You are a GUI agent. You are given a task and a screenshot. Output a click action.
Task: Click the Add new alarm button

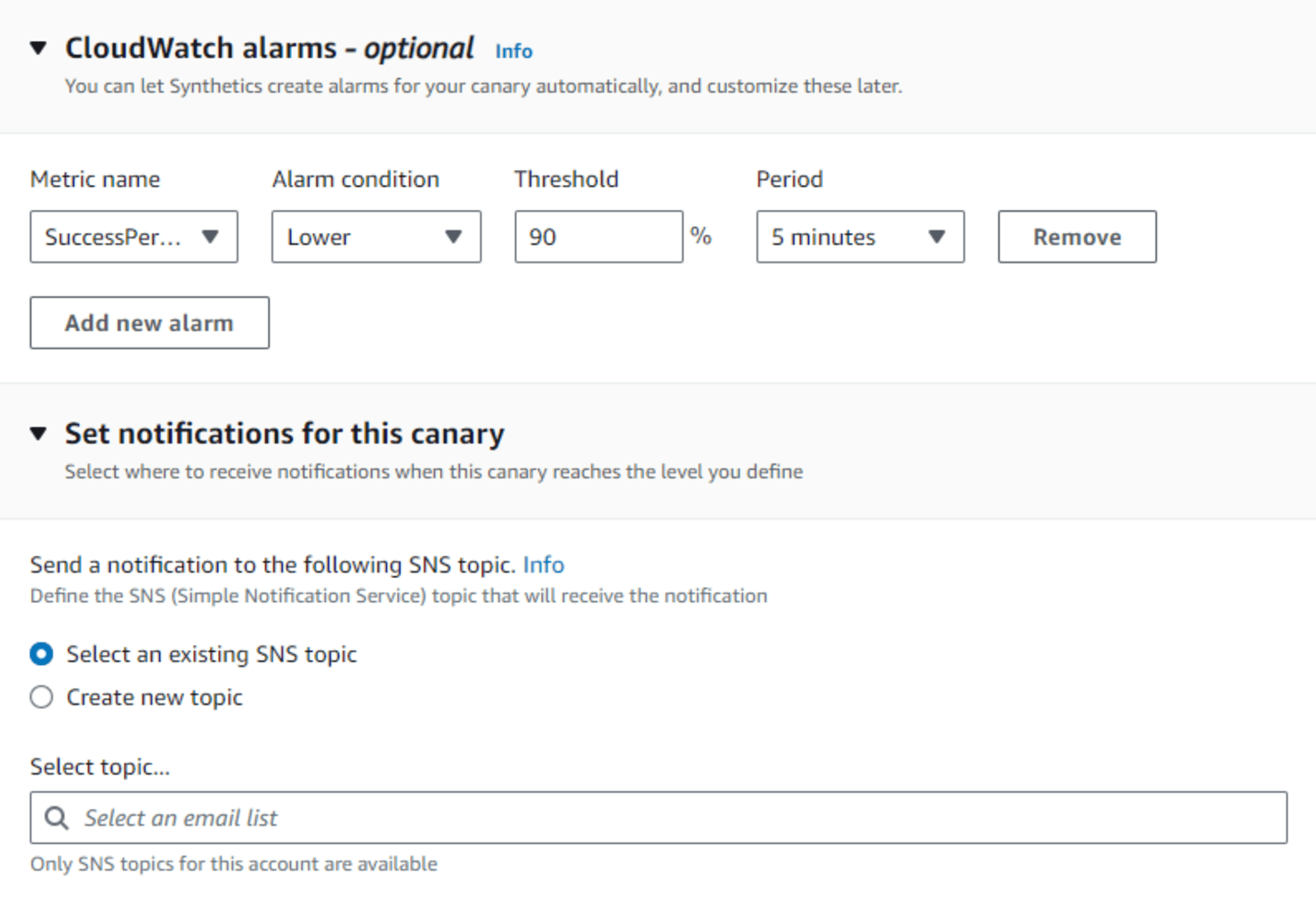click(x=149, y=322)
